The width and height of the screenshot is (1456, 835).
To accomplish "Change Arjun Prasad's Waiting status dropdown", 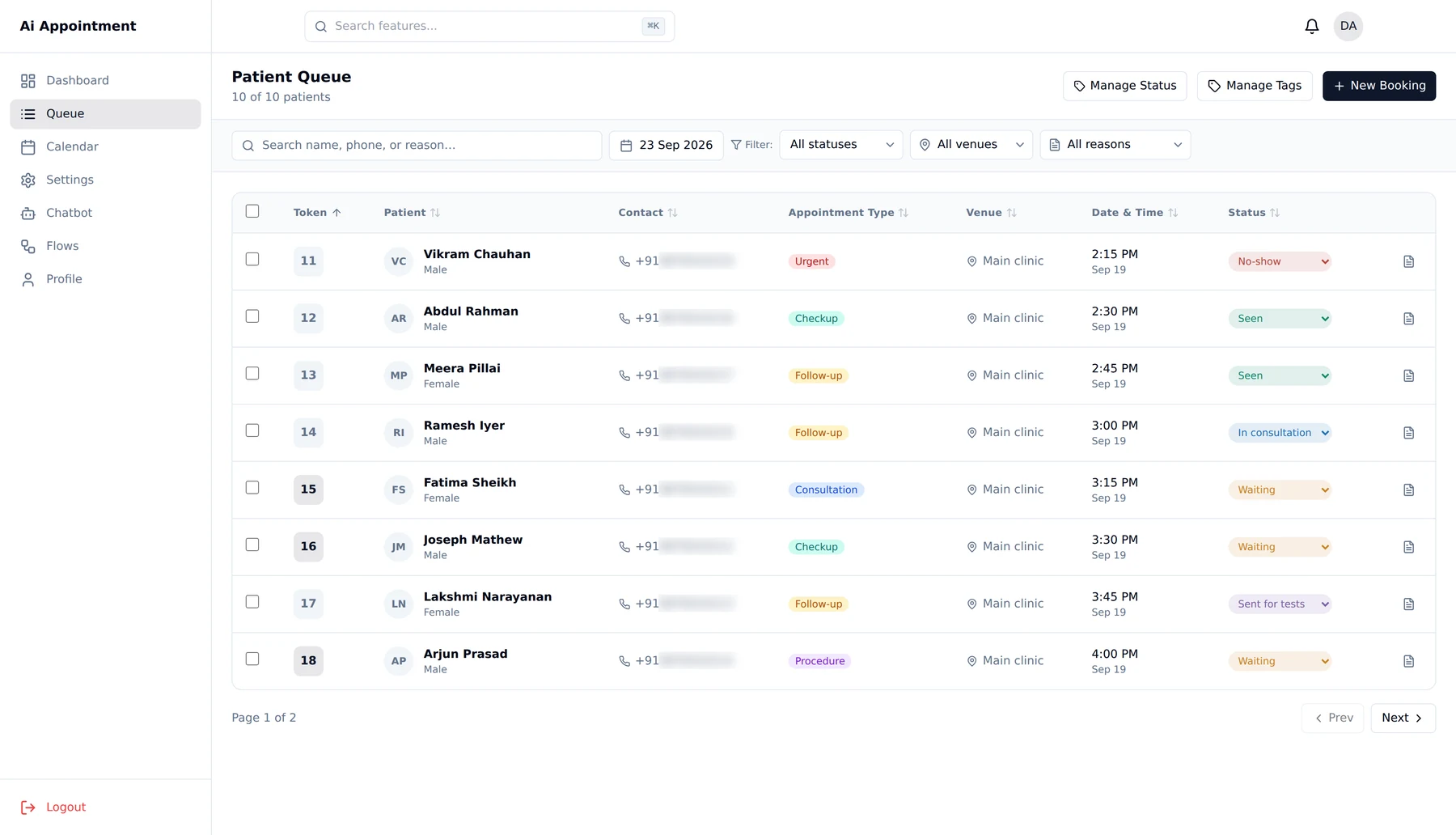I will [1280, 661].
